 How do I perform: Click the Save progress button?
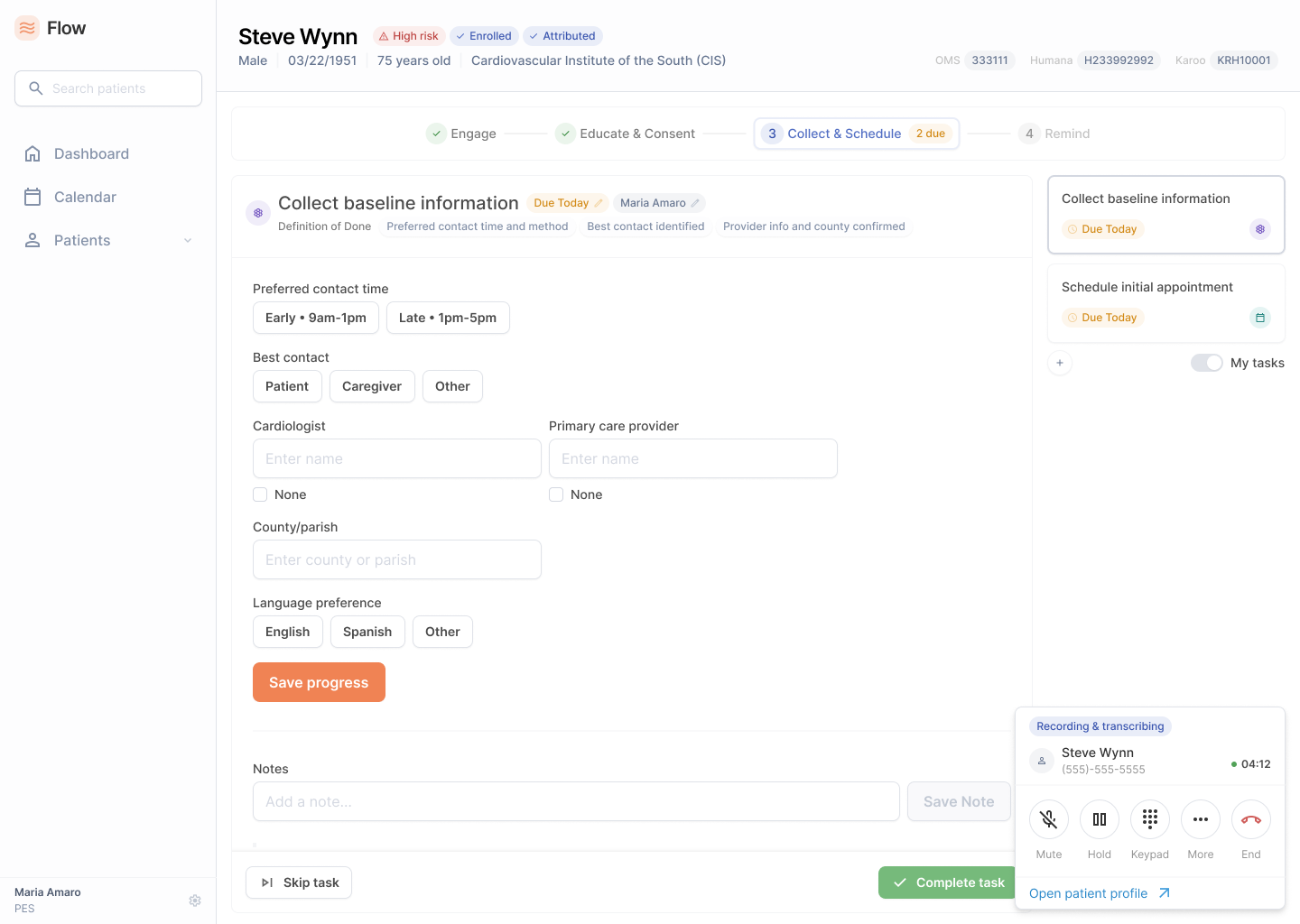click(319, 682)
